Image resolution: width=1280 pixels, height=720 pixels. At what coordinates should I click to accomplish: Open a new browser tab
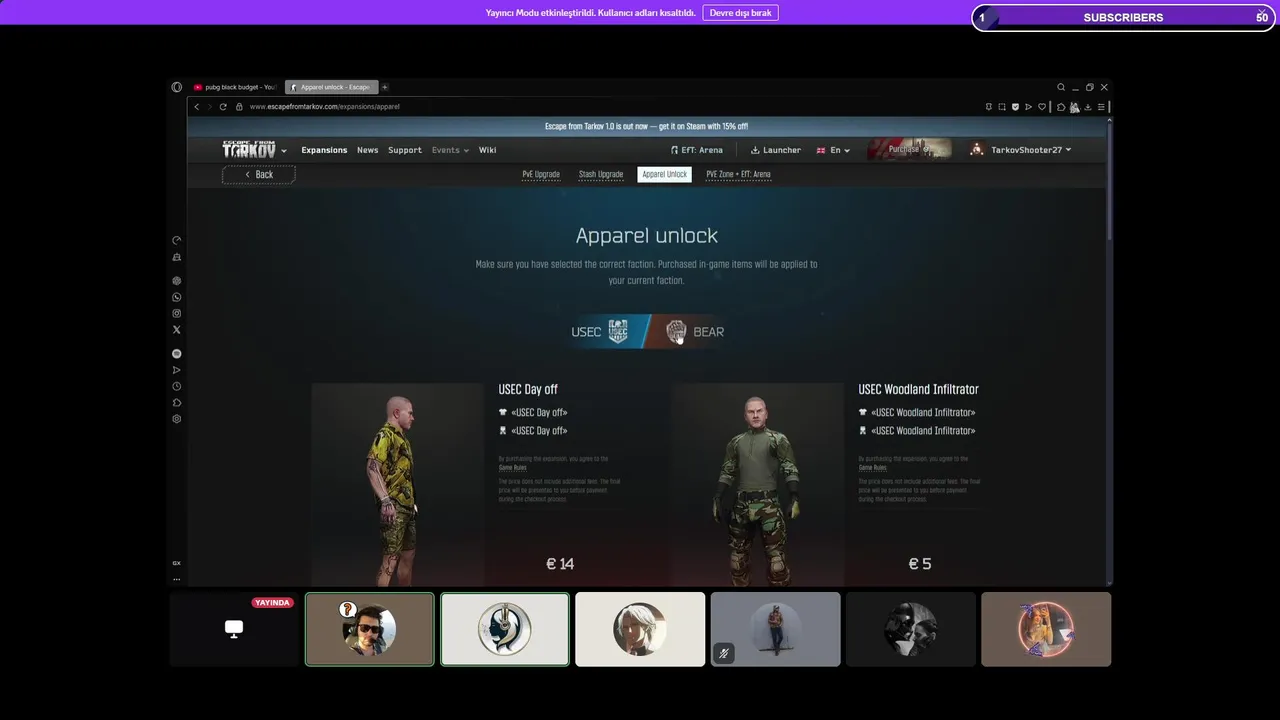(x=385, y=87)
